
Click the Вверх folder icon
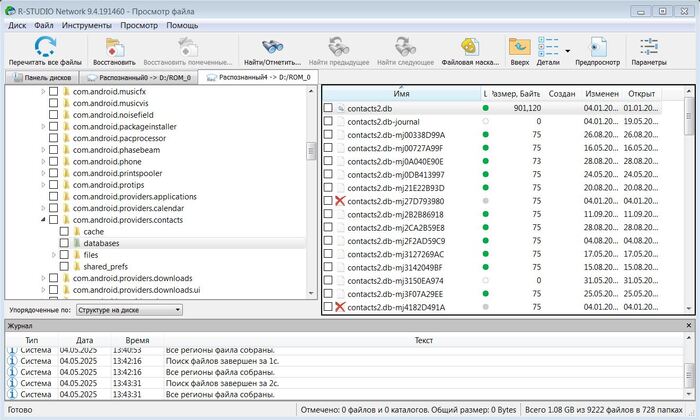coord(520,47)
